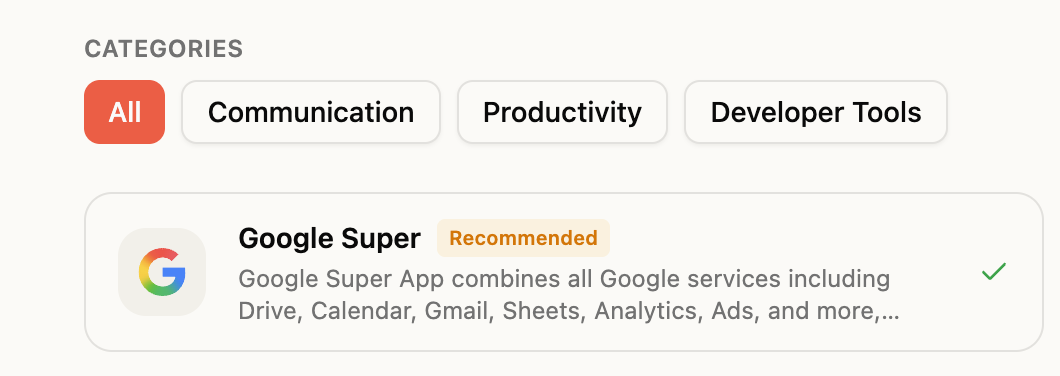Show the Developer Tools category
The image size is (1060, 376).
click(816, 112)
